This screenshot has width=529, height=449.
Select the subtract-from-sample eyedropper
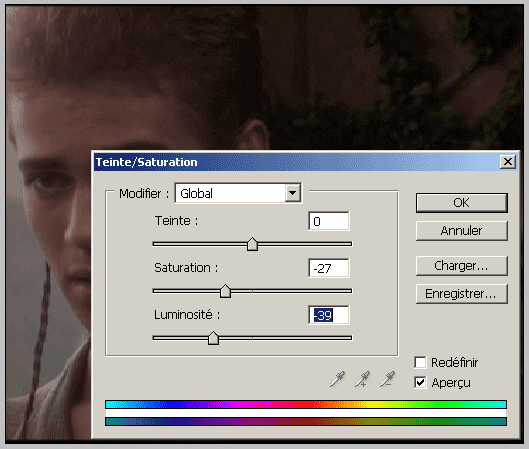pyautogui.click(x=388, y=379)
